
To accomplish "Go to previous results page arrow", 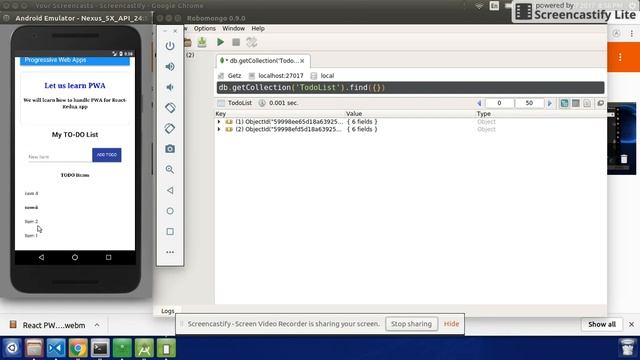I will point(479,103).
